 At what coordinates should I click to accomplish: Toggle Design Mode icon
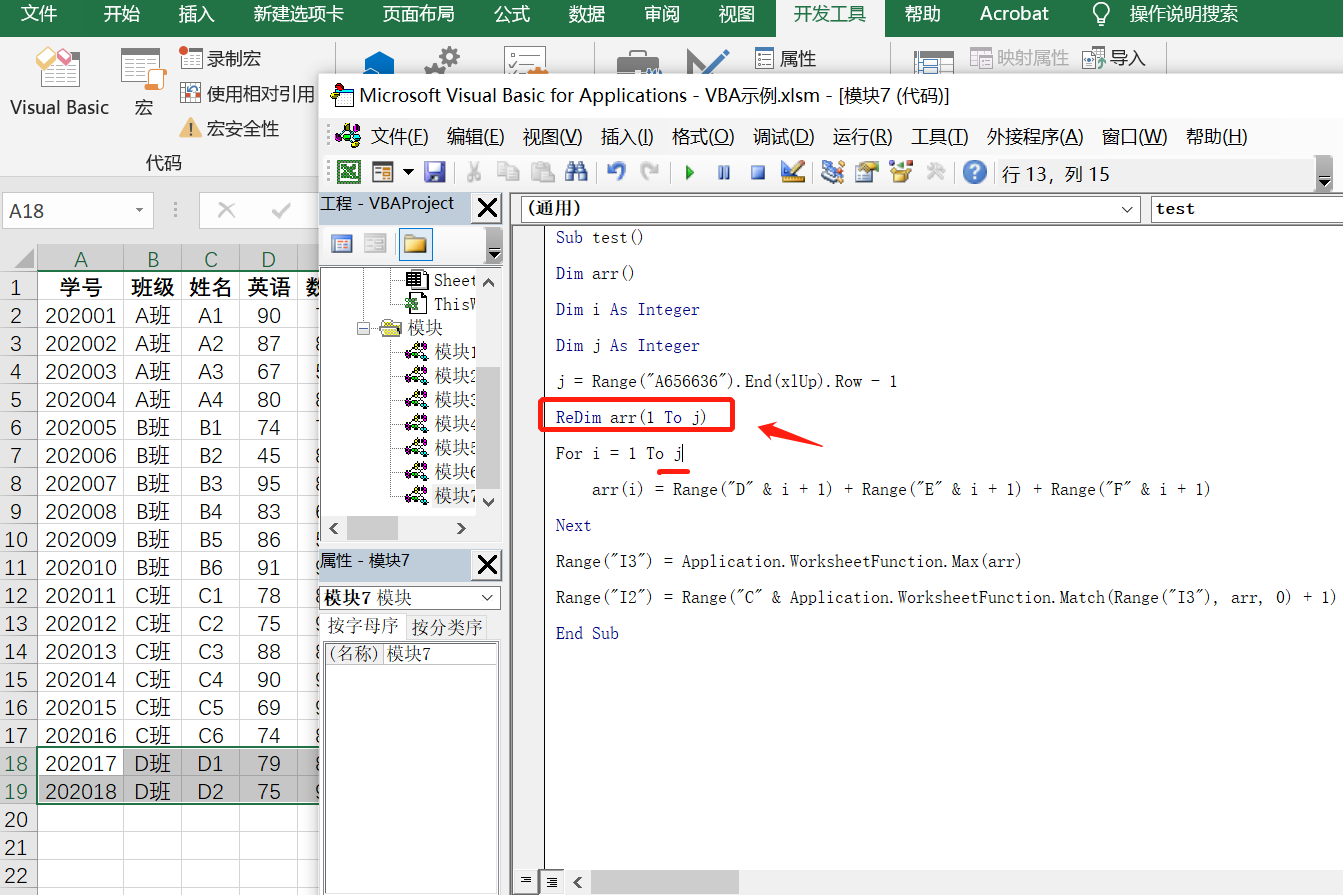coord(792,172)
